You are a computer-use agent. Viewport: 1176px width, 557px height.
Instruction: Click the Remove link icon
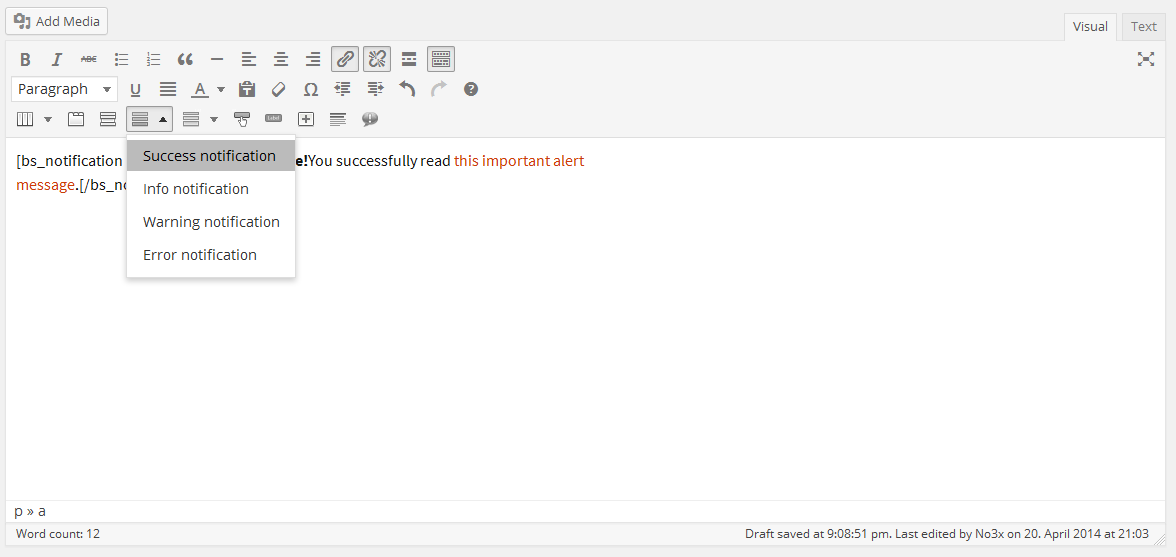tap(377, 59)
